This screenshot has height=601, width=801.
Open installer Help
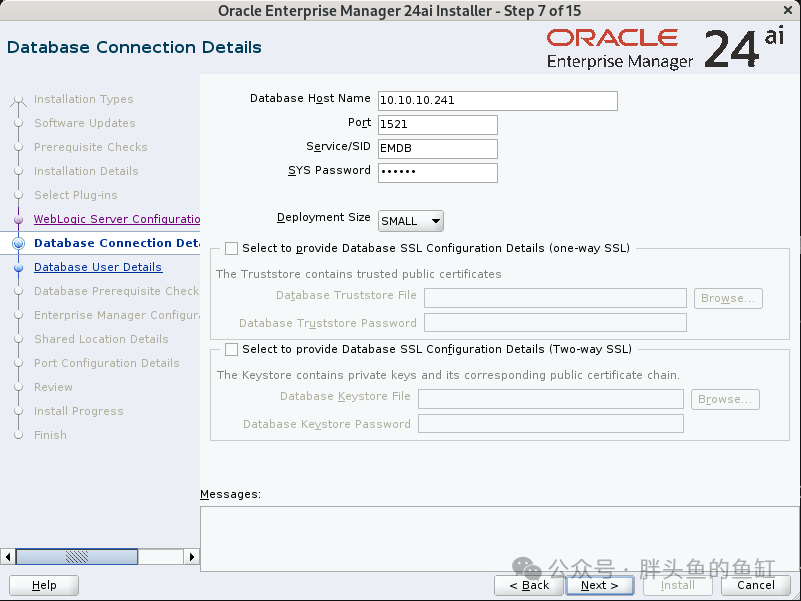point(44,585)
